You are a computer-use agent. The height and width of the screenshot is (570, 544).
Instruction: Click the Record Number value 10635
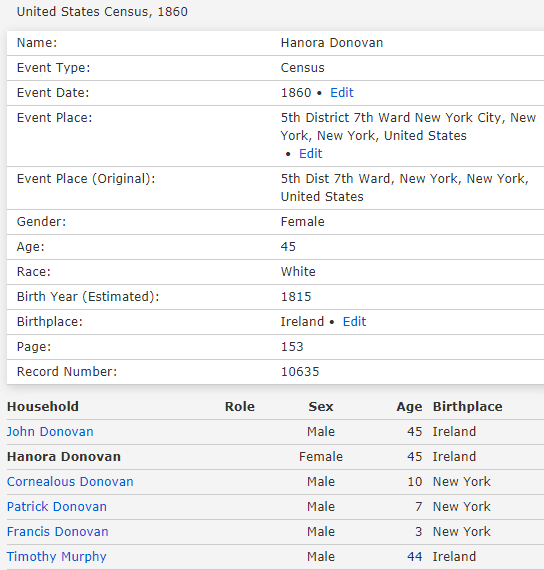tap(300, 372)
